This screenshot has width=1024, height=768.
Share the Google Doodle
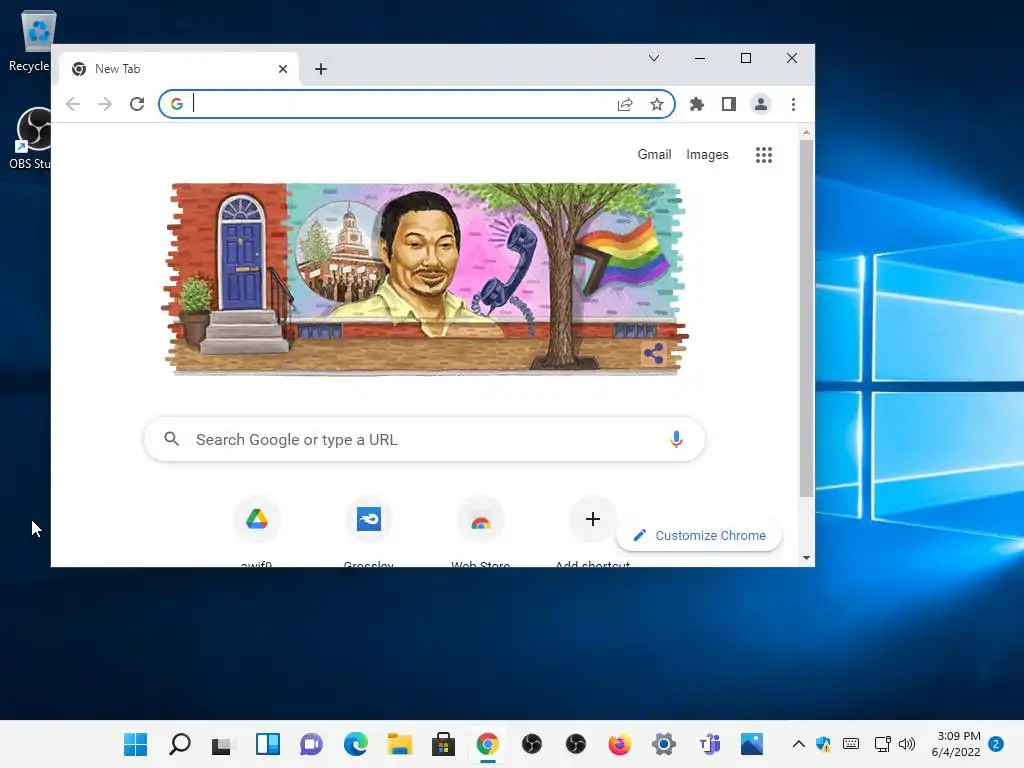(x=653, y=353)
